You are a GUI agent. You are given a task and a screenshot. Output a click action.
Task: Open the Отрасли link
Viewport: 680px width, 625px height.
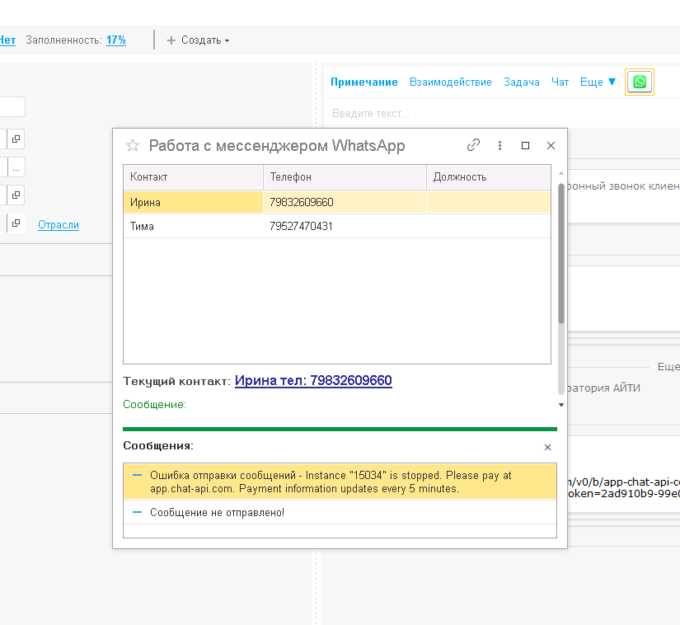(x=58, y=225)
